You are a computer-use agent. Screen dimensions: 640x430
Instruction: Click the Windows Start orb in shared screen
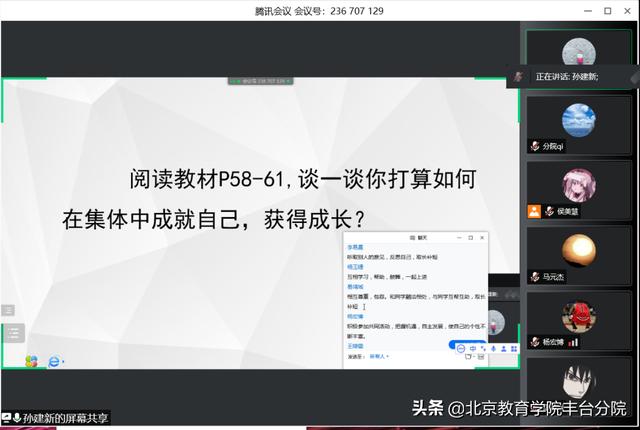[x=31, y=361]
